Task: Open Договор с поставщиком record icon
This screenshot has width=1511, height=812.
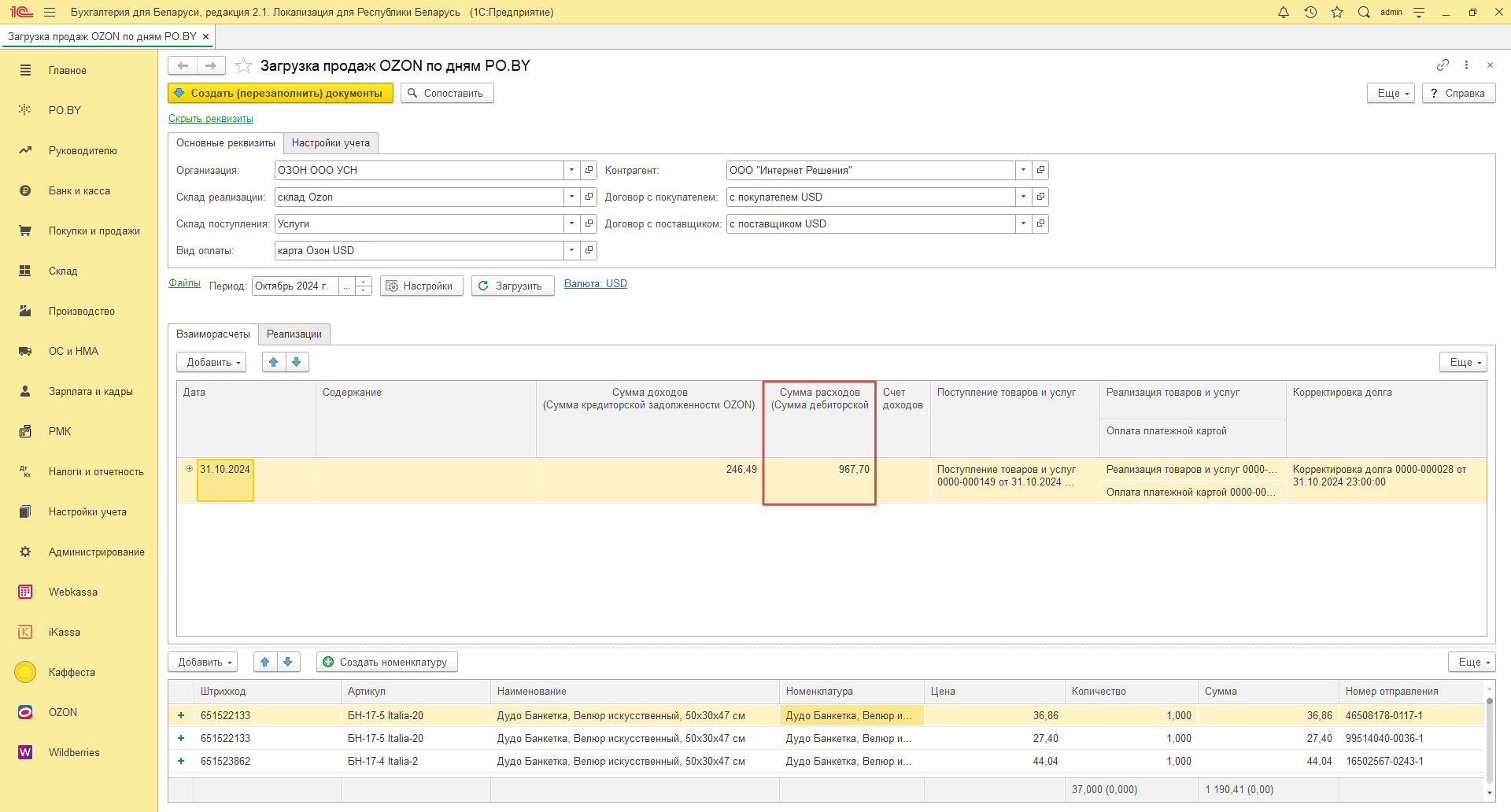Action: click(1040, 223)
